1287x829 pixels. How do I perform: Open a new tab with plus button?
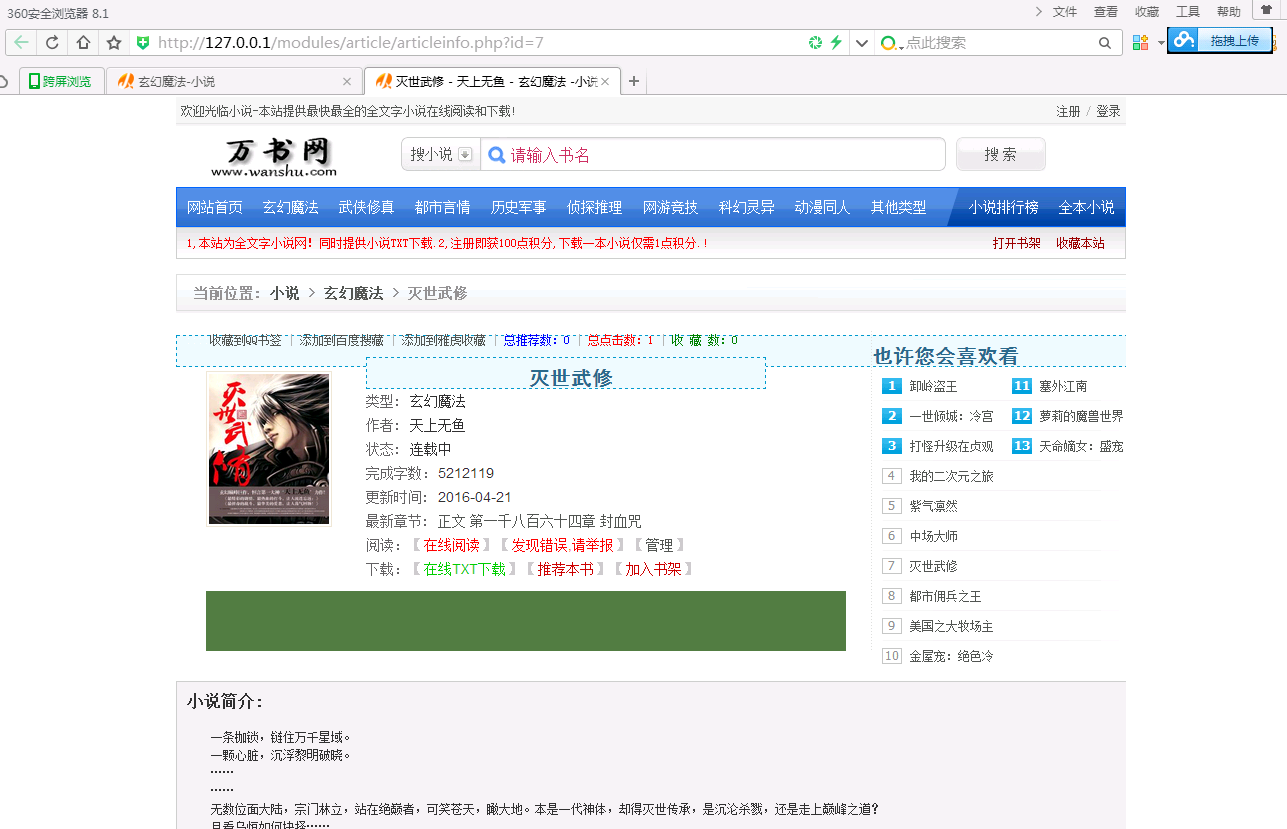(x=634, y=81)
